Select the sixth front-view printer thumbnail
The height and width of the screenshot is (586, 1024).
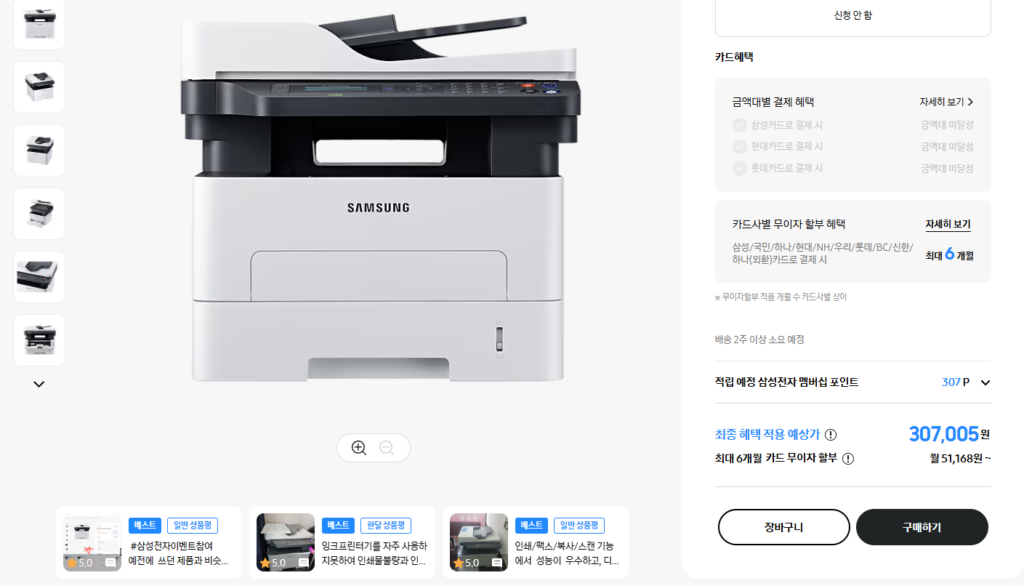pos(39,340)
